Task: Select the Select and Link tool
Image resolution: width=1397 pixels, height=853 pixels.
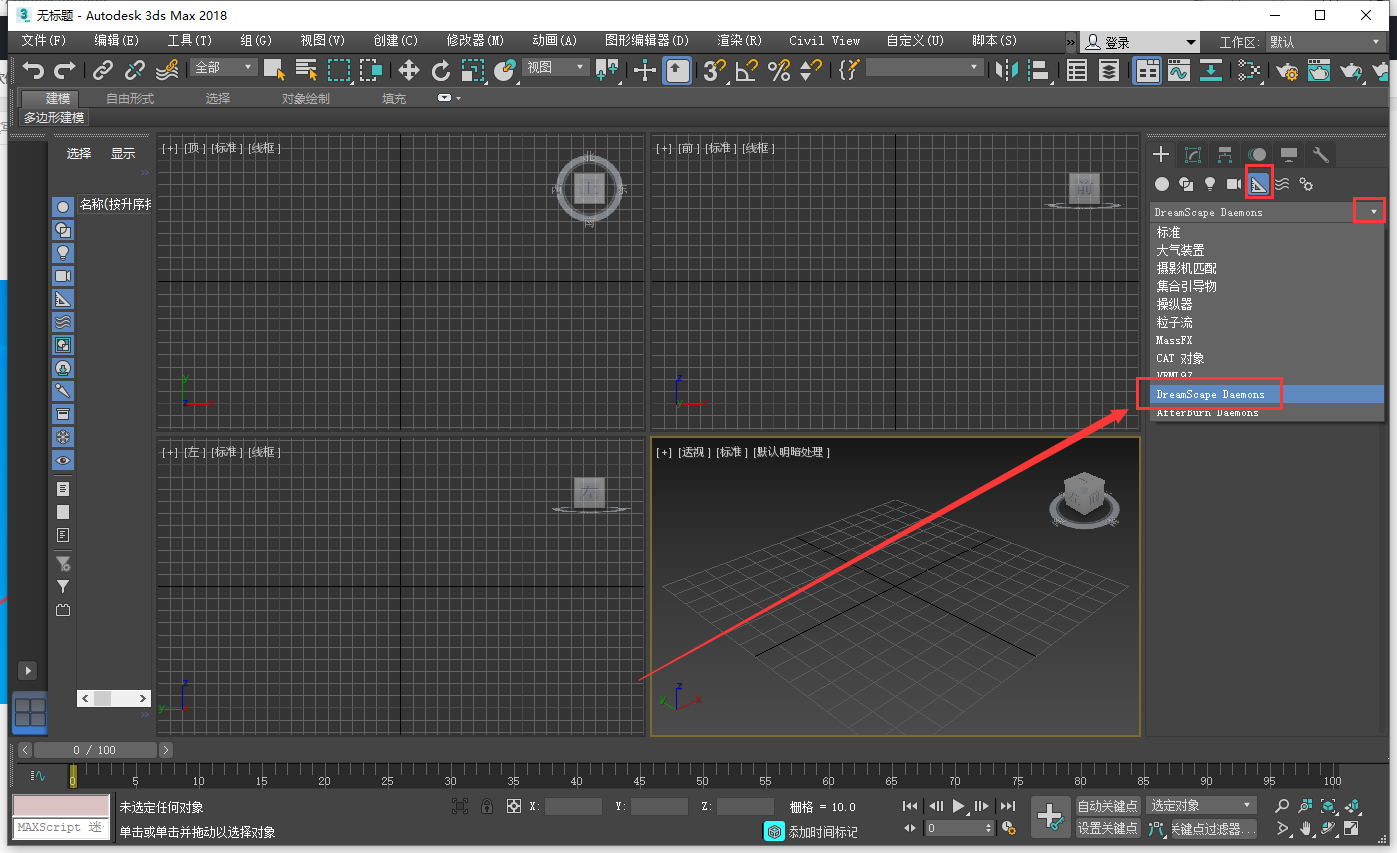Action: (103, 70)
